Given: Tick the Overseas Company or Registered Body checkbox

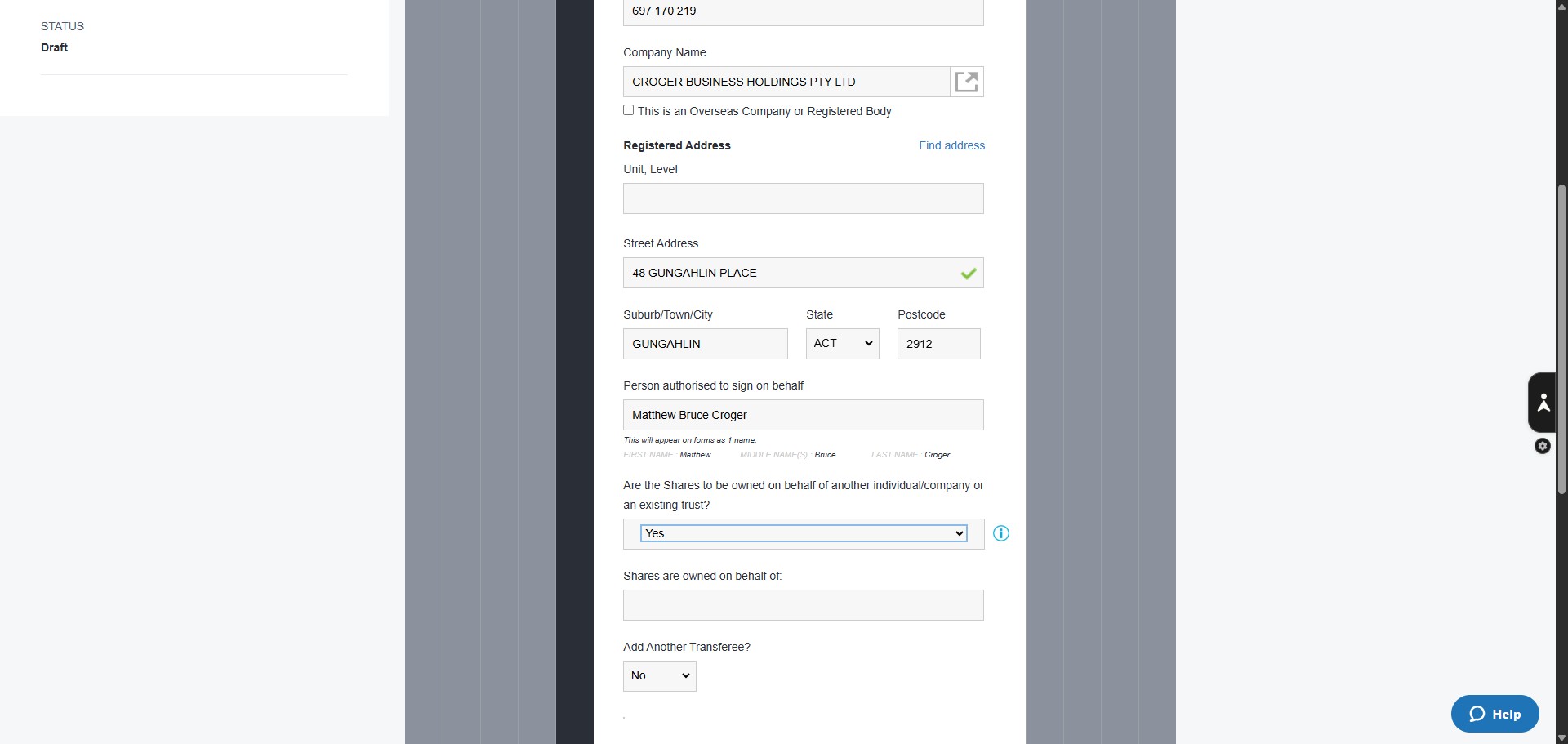Looking at the screenshot, I should 629,110.
